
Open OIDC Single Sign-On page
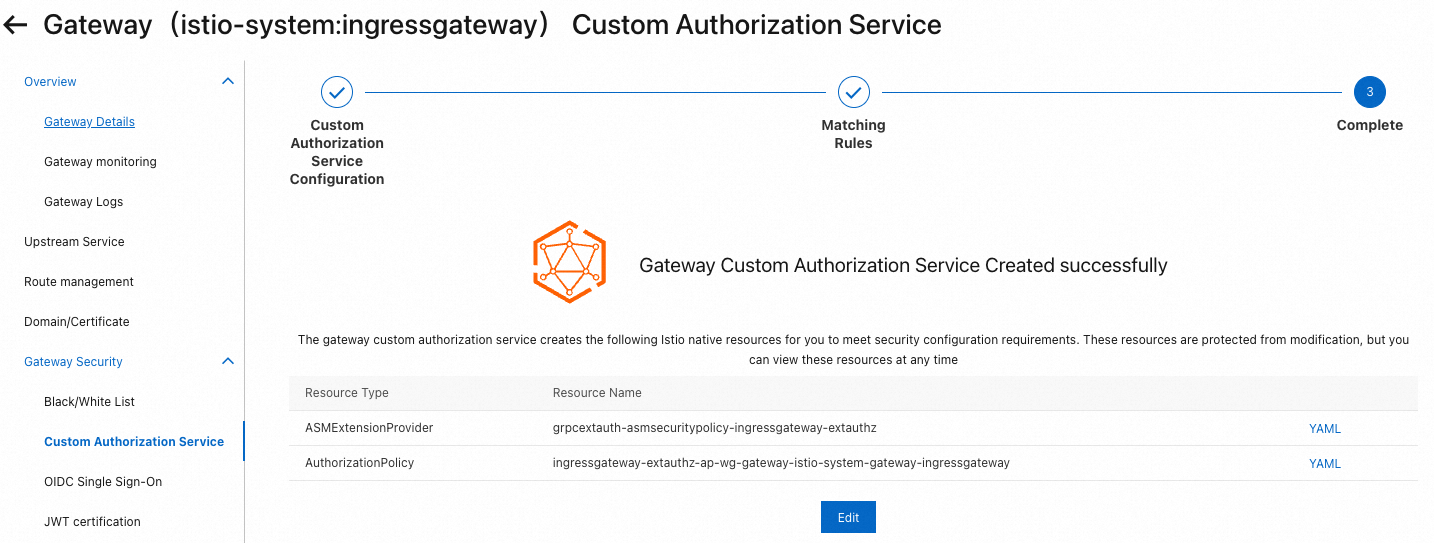coord(103,482)
